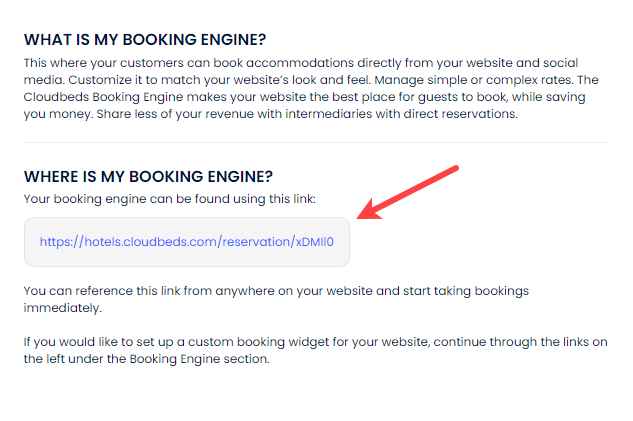Click the 'WHAT IS MY BOOKING ENGINE?' heading
633x421 pixels.
coord(145,40)
